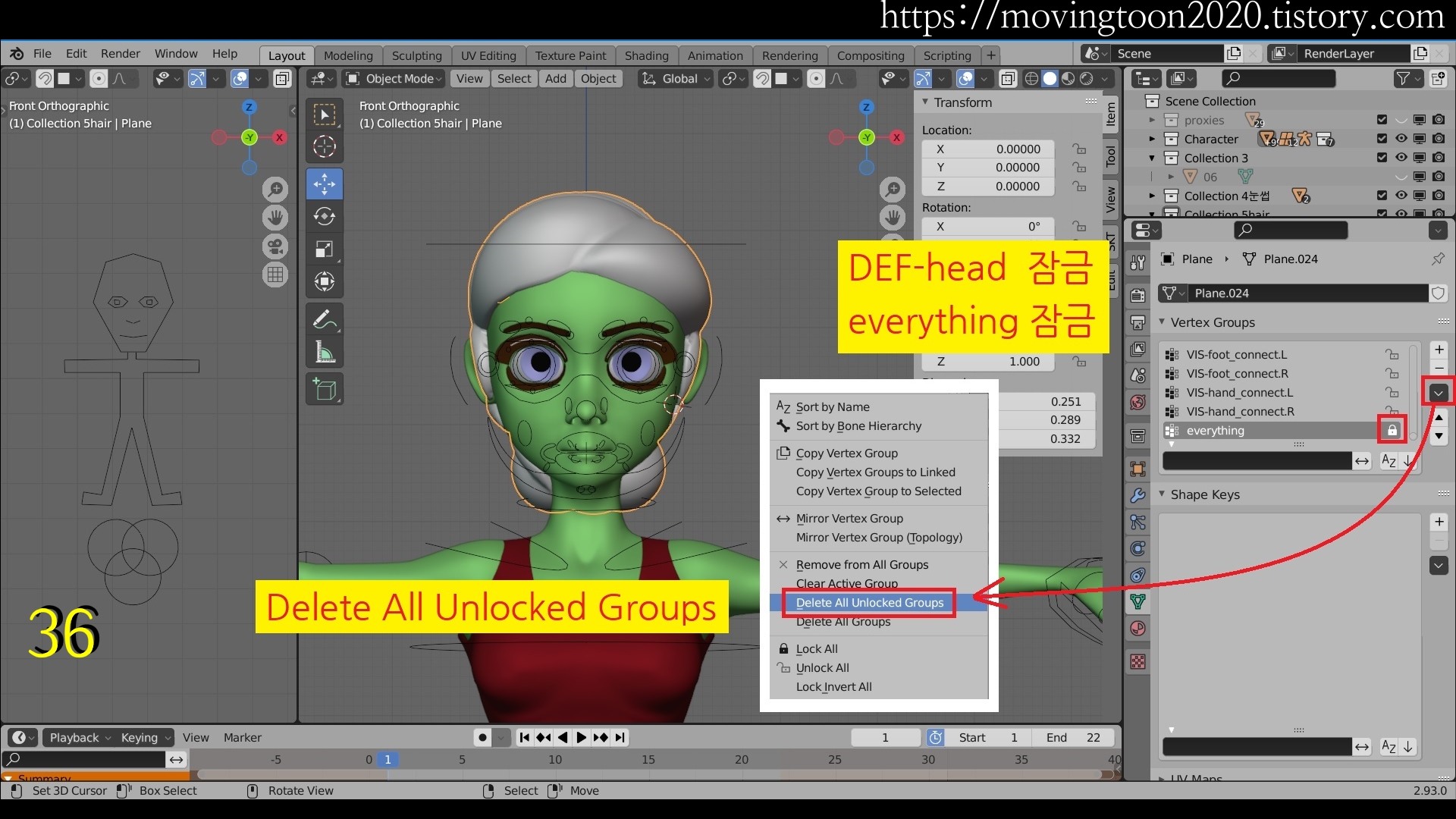The image size is (1456, 819).
Task: Collapse Collection 3 in outliner
Action: tap(1152, 158)
